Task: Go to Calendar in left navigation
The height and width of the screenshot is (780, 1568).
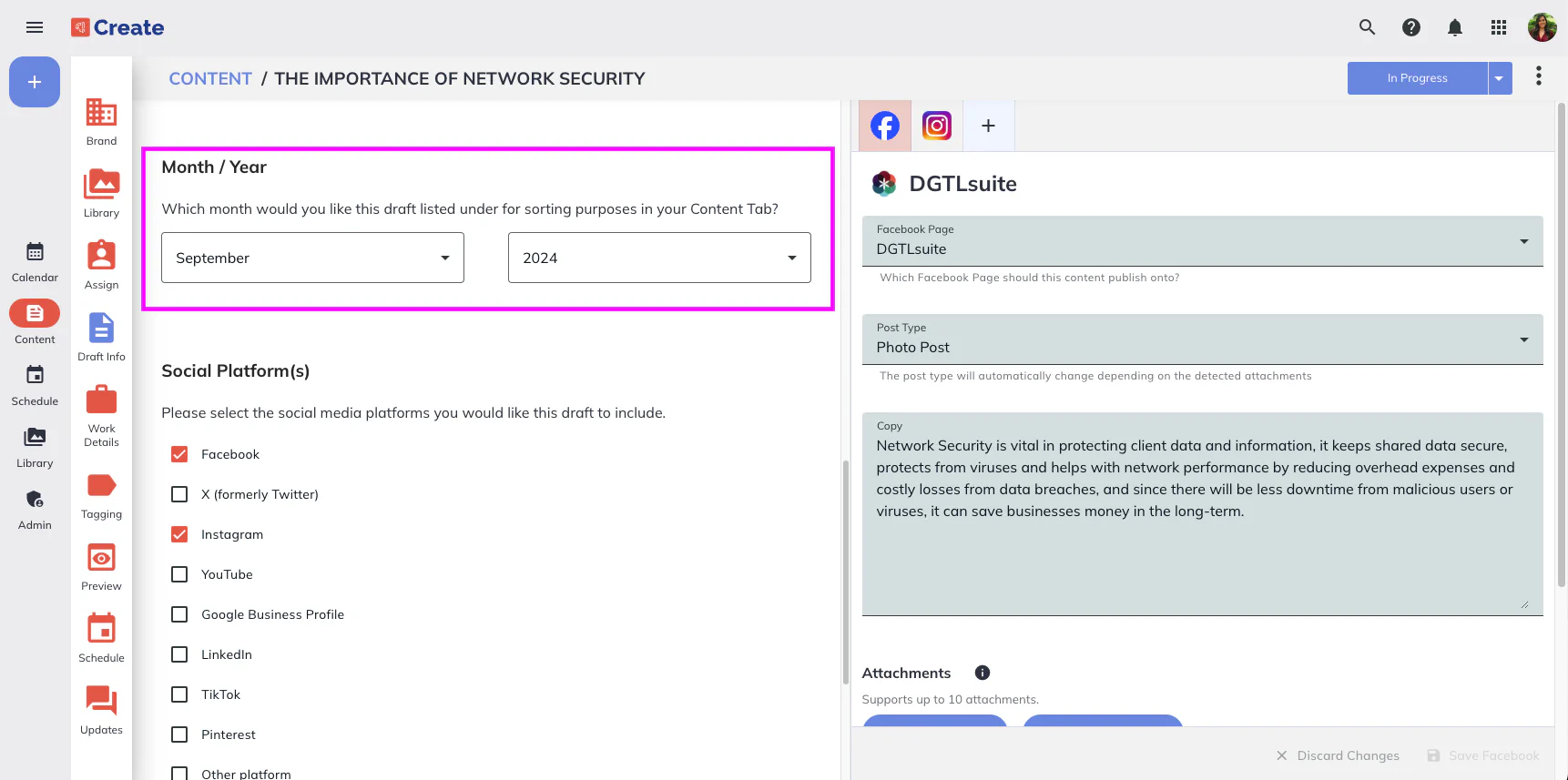Action: [35, 261]
